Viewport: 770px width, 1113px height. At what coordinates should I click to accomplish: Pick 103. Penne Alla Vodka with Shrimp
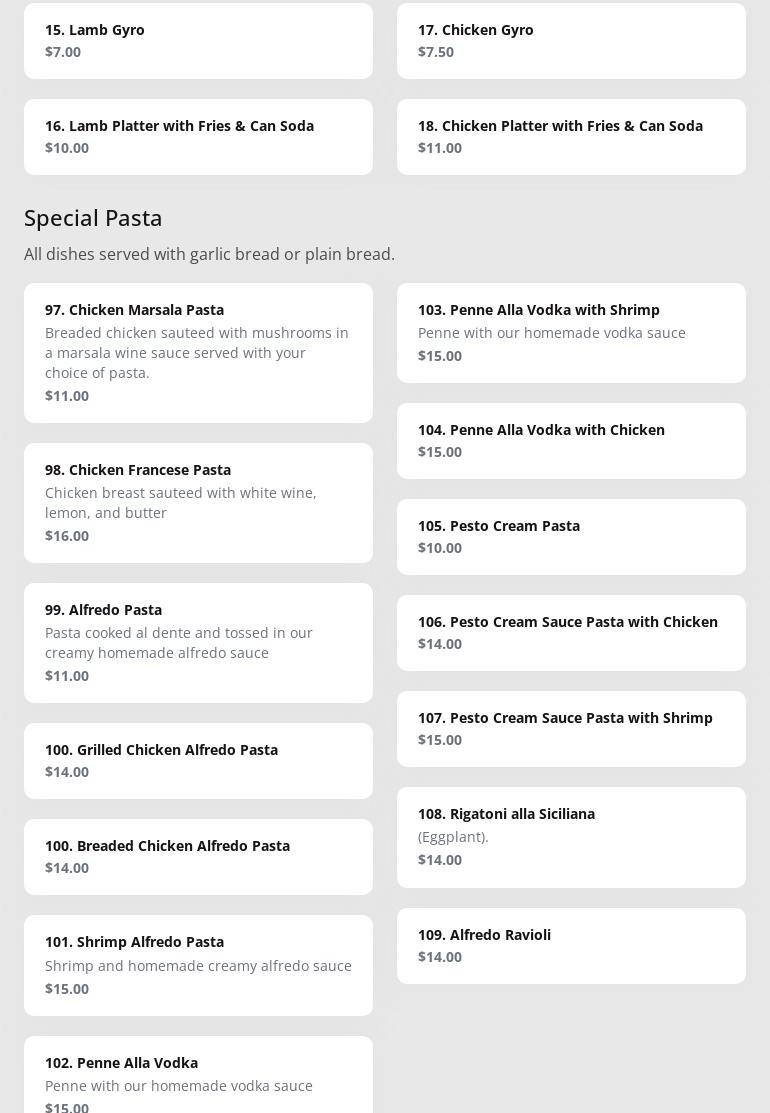click(x=571, y=332)
